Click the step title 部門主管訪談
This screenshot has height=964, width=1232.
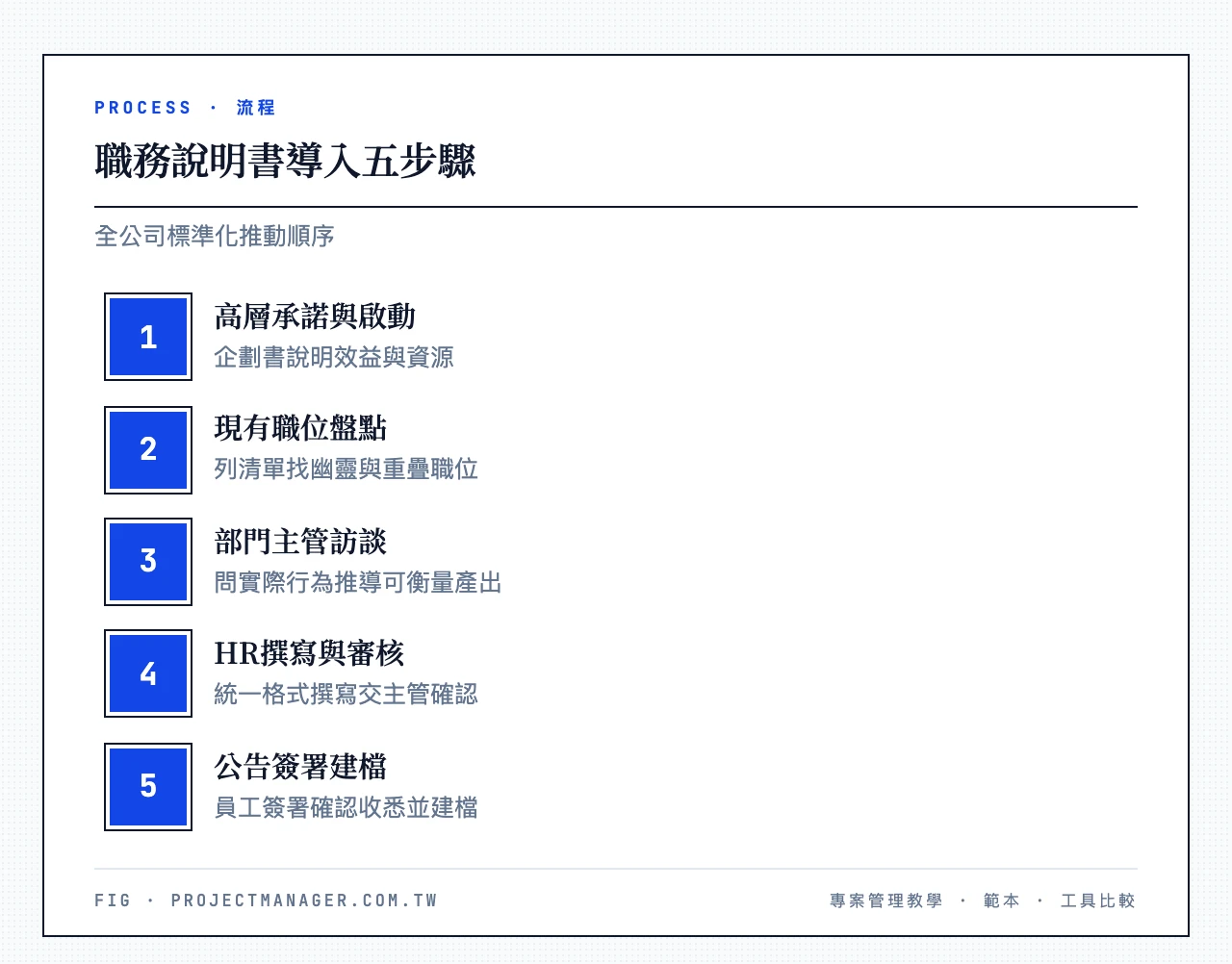[x=300, y=542]
